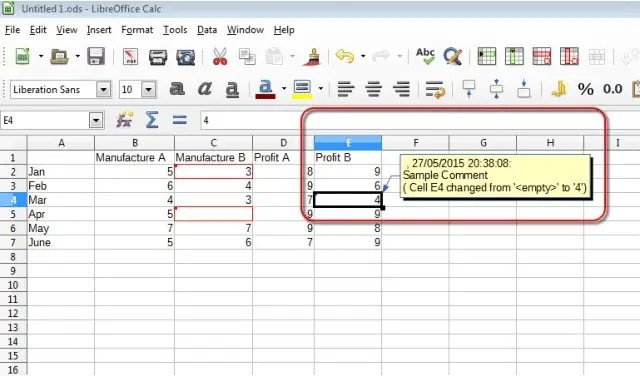Viewport: 640px width, 376px height.
Task: Open the Function Wizard icon
Action: 124,120
